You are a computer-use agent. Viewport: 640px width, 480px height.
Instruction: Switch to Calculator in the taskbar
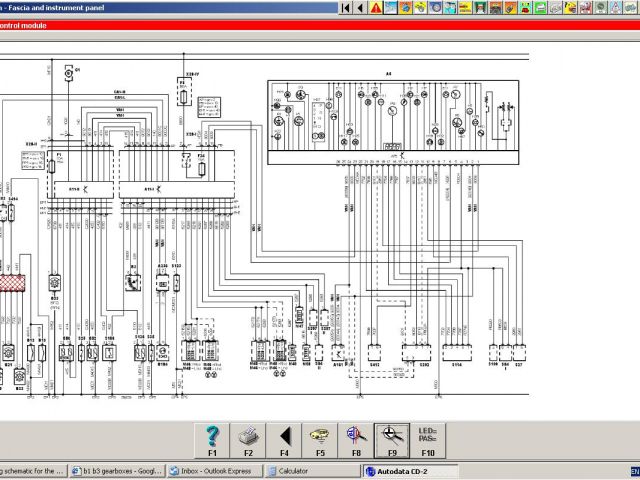300,470
